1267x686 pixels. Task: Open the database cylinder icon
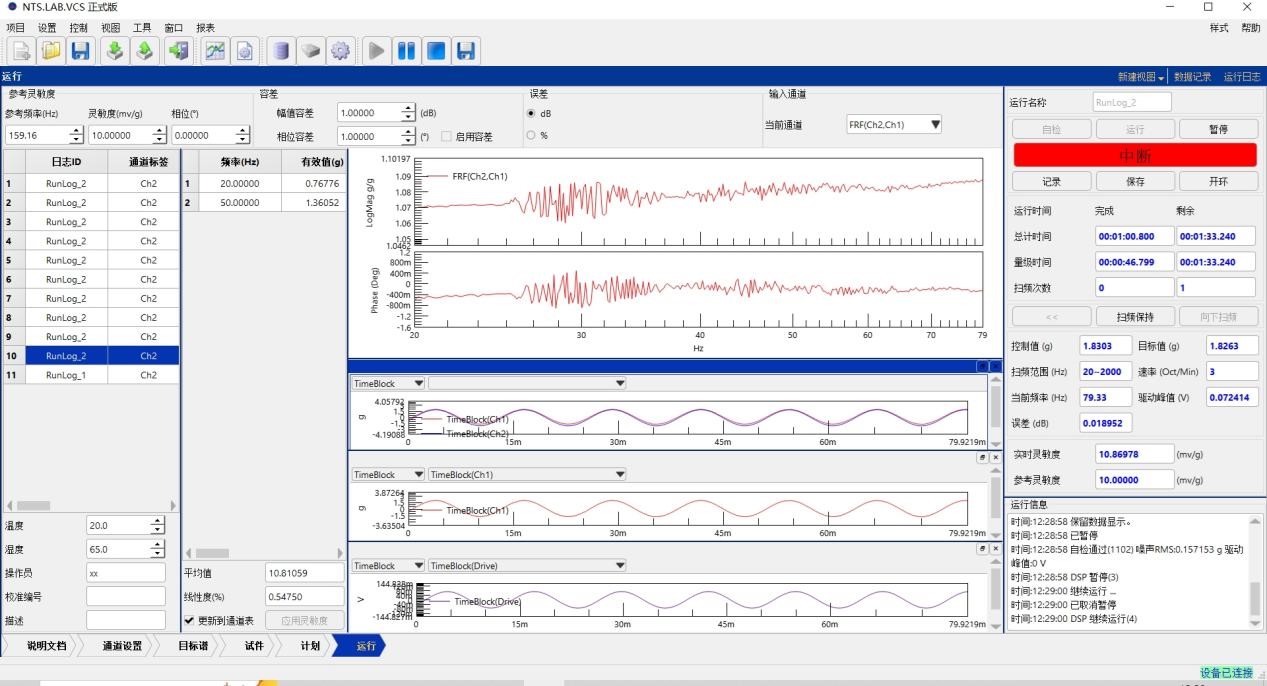[x=281, y=50]
